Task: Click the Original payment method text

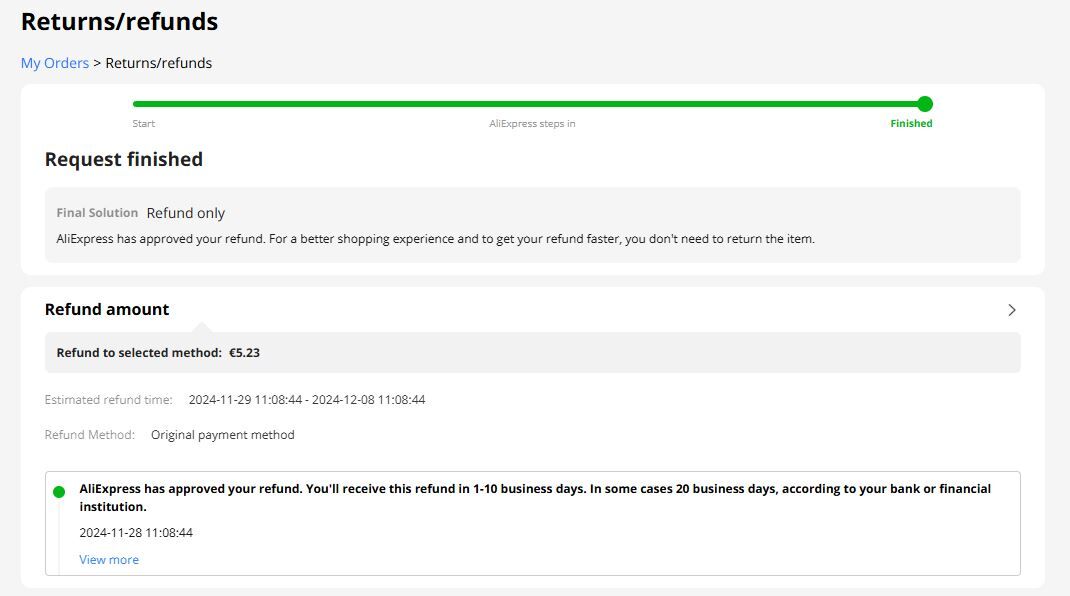Action: pos(222,435)
